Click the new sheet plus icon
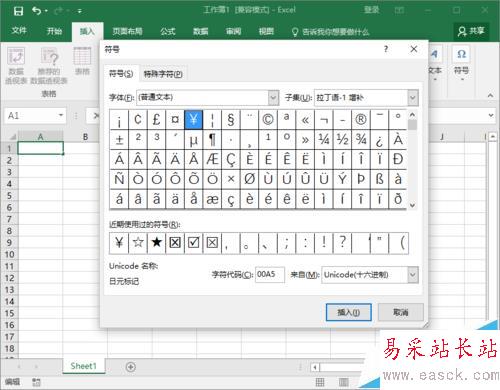This screenshot has height=390, width=500. (x=131, y=367)
